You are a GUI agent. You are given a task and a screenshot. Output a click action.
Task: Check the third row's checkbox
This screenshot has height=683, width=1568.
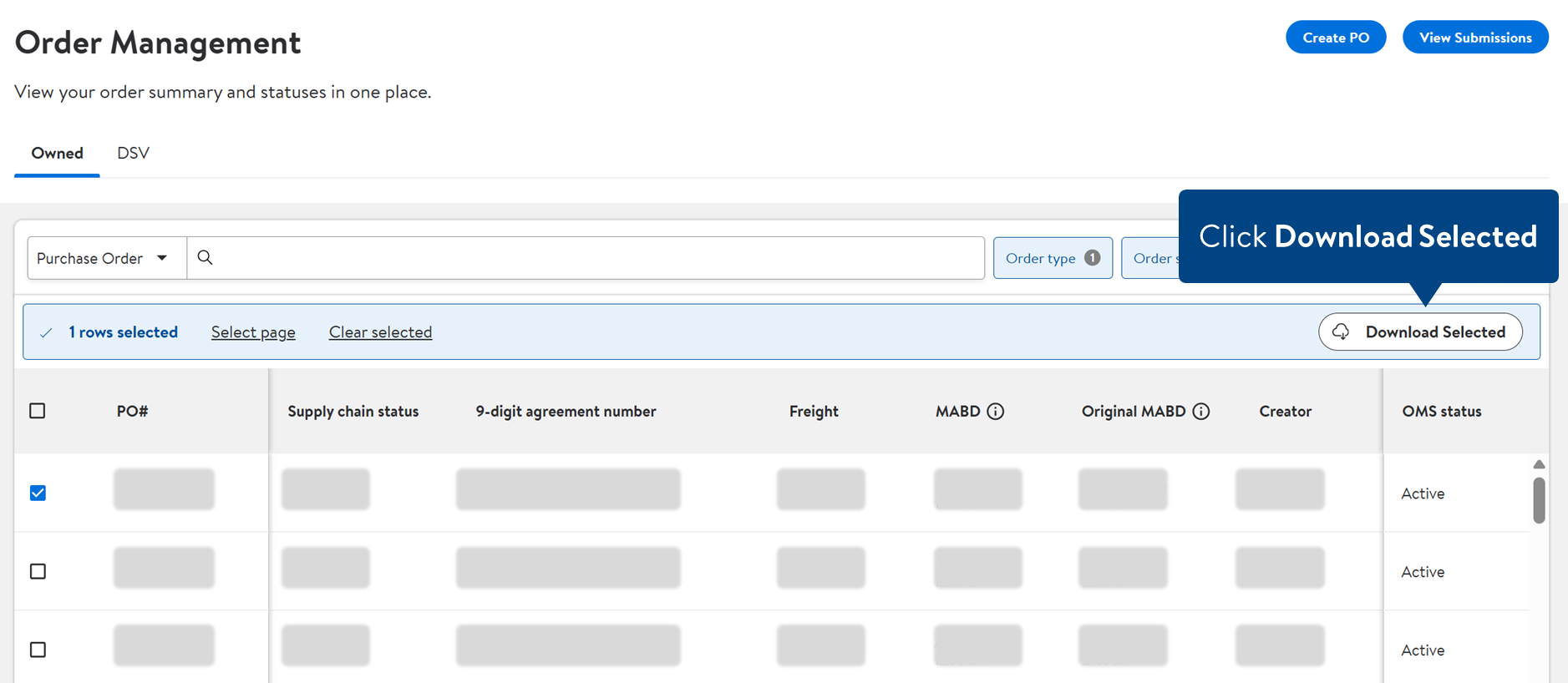click(38, 650)
